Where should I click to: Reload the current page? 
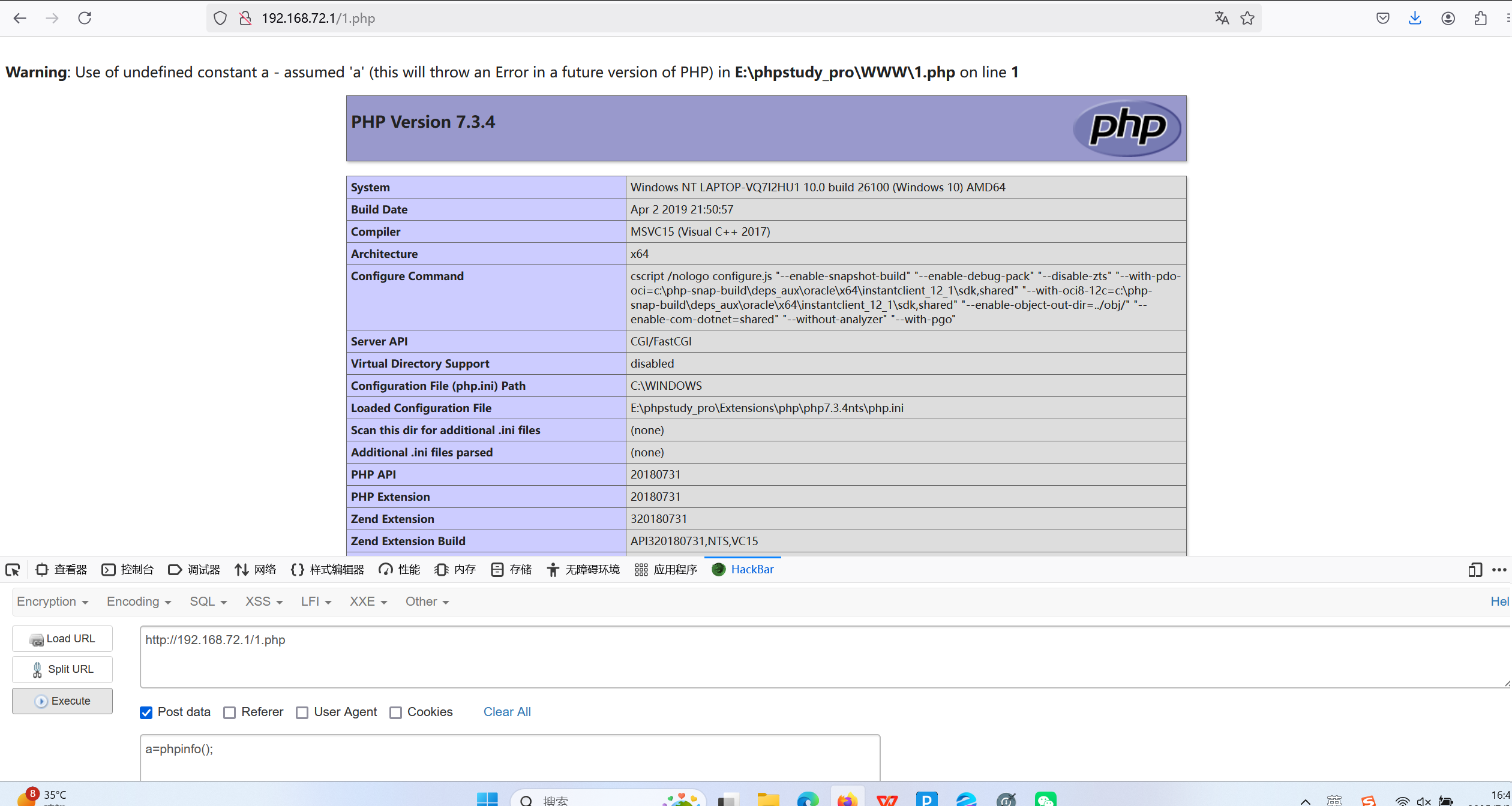tap(85, 18)
